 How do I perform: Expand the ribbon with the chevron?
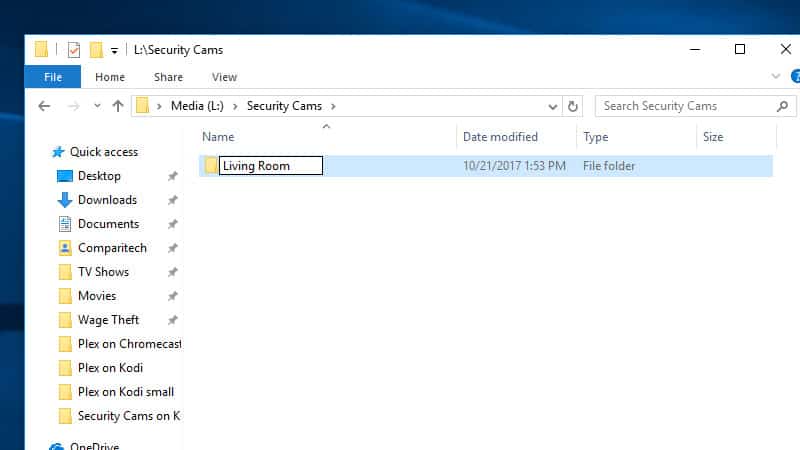tap(776, 77)
